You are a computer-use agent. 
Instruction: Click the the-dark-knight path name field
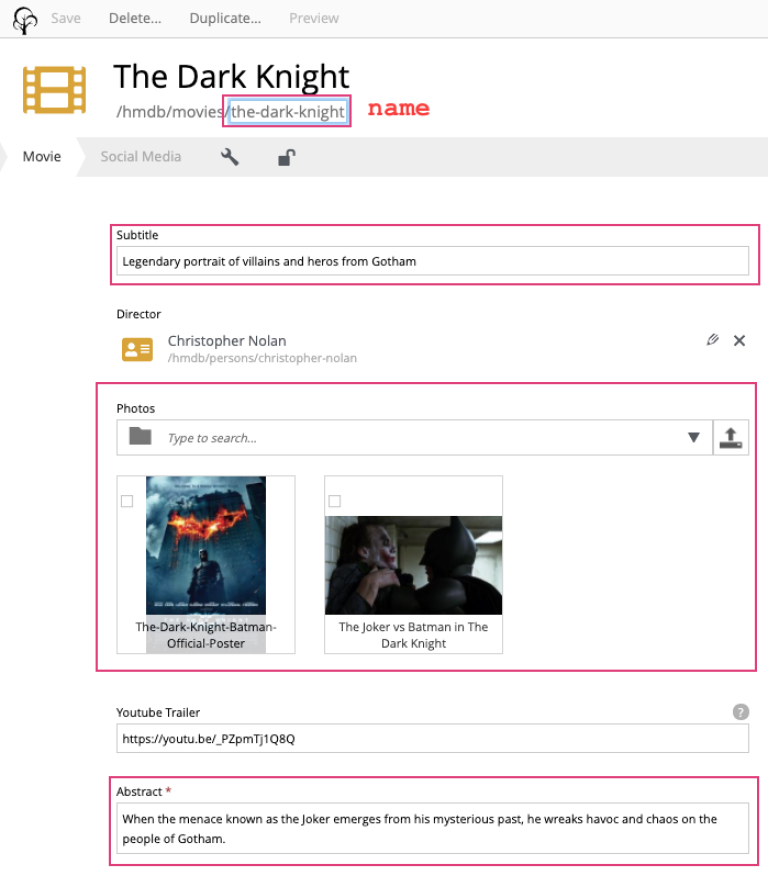[x=288, y=112]
